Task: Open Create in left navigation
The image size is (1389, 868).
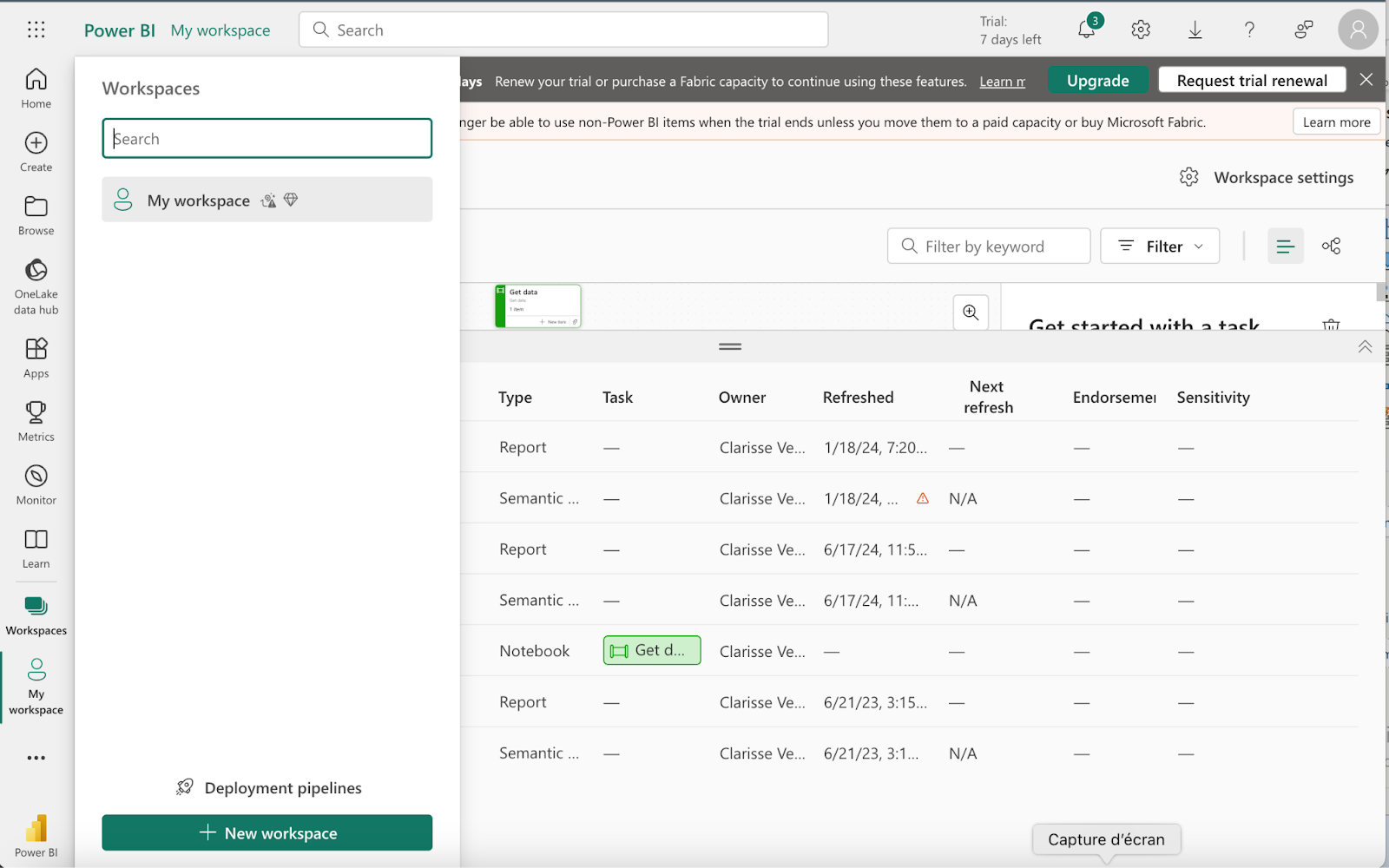Action: [x=36, y=152]
